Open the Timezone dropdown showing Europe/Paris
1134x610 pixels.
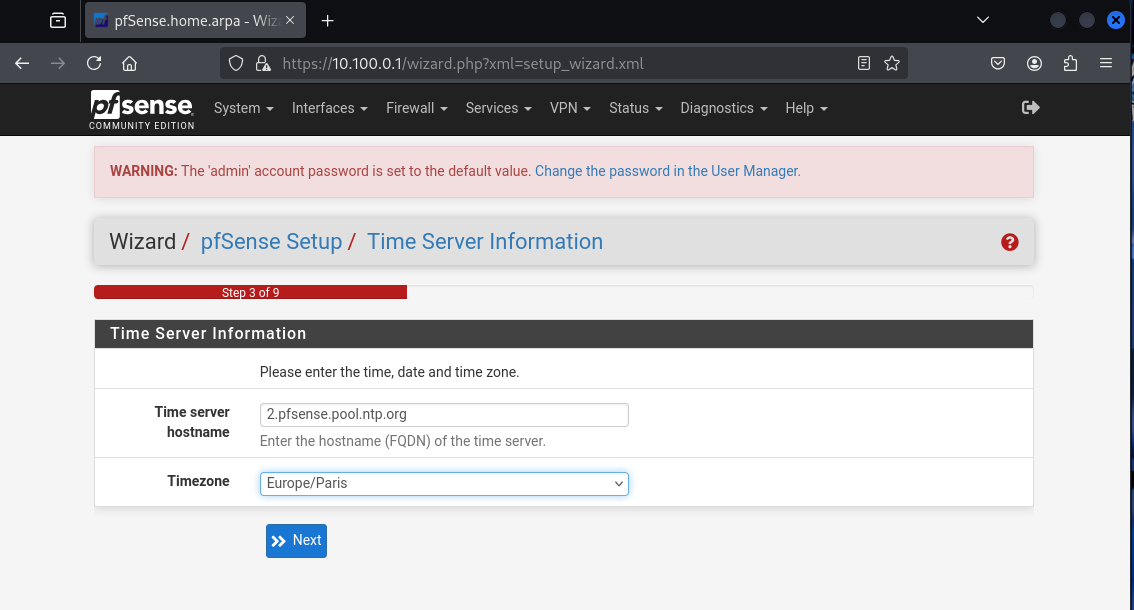pos(444,484)
